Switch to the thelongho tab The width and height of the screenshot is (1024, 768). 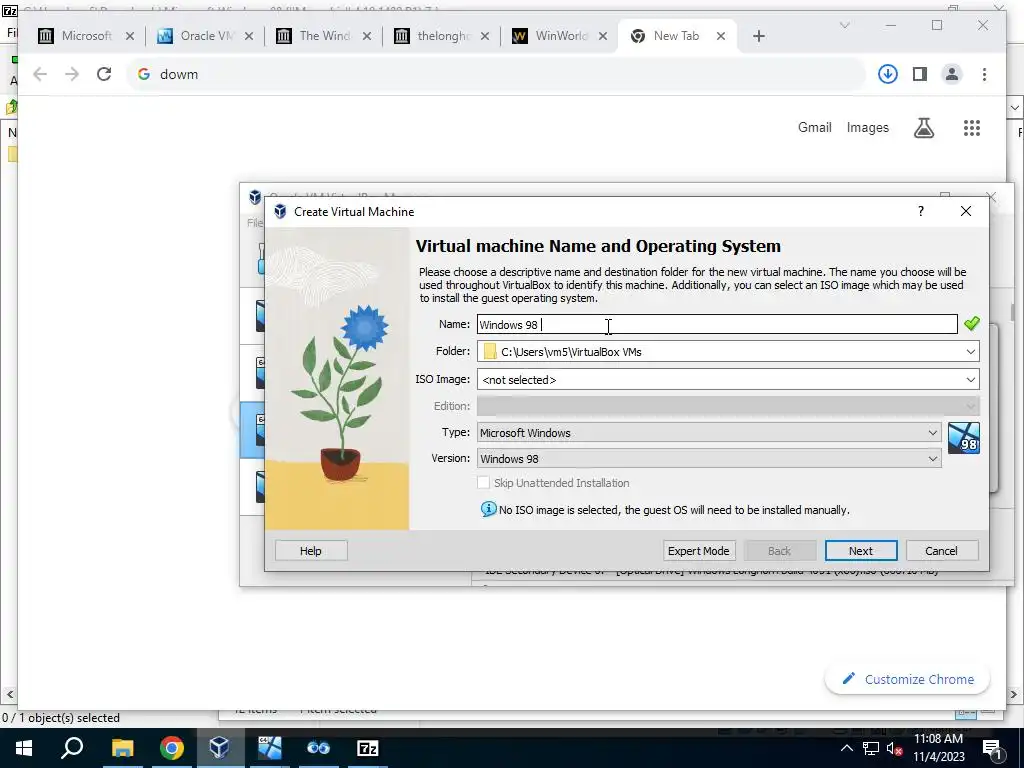pyautogui.click(x=441, y=36)
